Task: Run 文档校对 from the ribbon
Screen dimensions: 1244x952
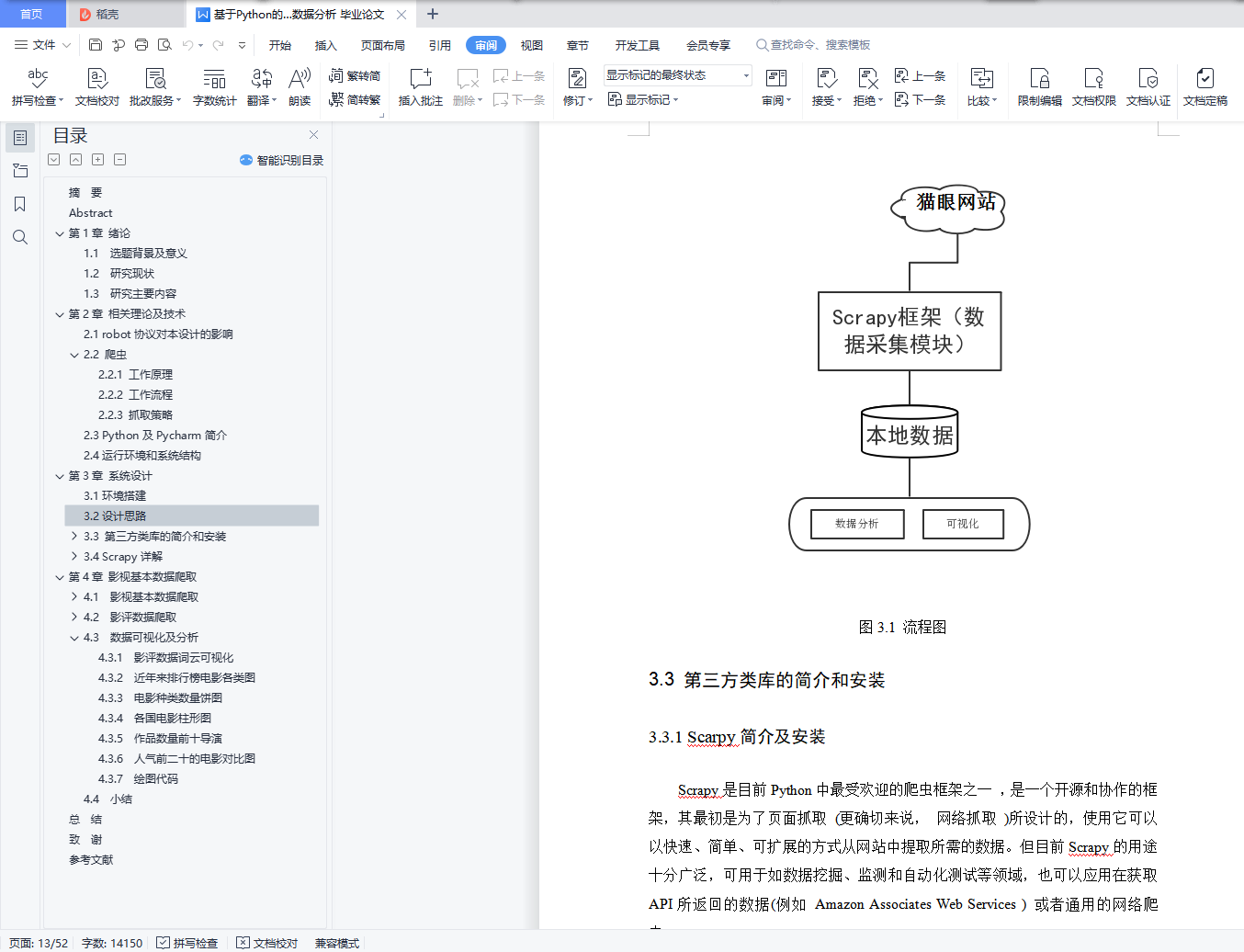Action: [97, 87]
